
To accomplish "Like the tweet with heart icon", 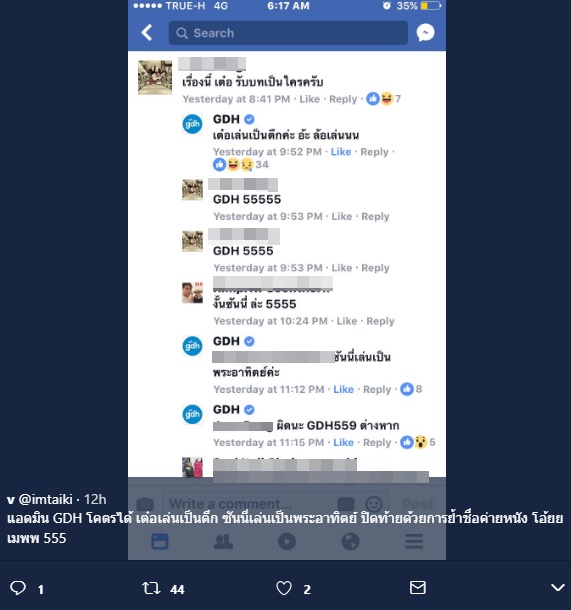I will [x=284, y=588].
